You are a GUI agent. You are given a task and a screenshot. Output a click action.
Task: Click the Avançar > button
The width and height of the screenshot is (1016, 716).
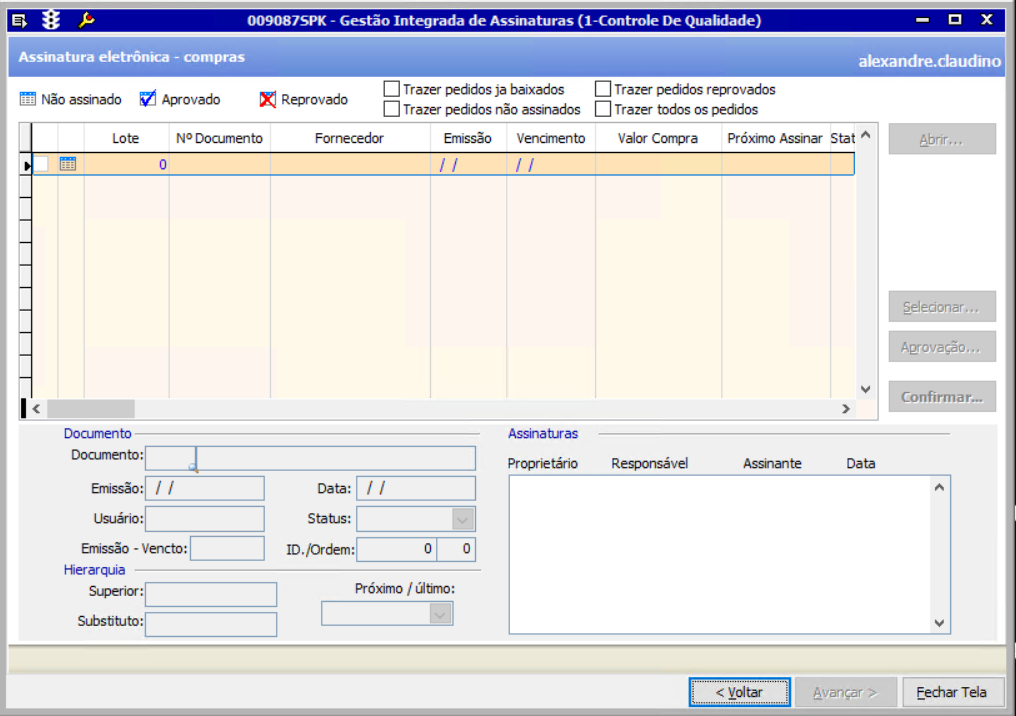846,692
